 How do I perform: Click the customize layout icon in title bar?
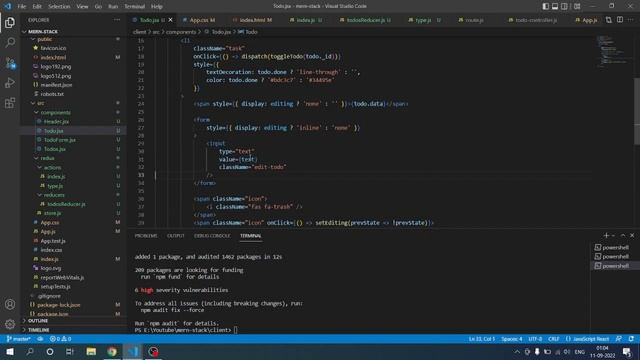[x=577, y=6]
